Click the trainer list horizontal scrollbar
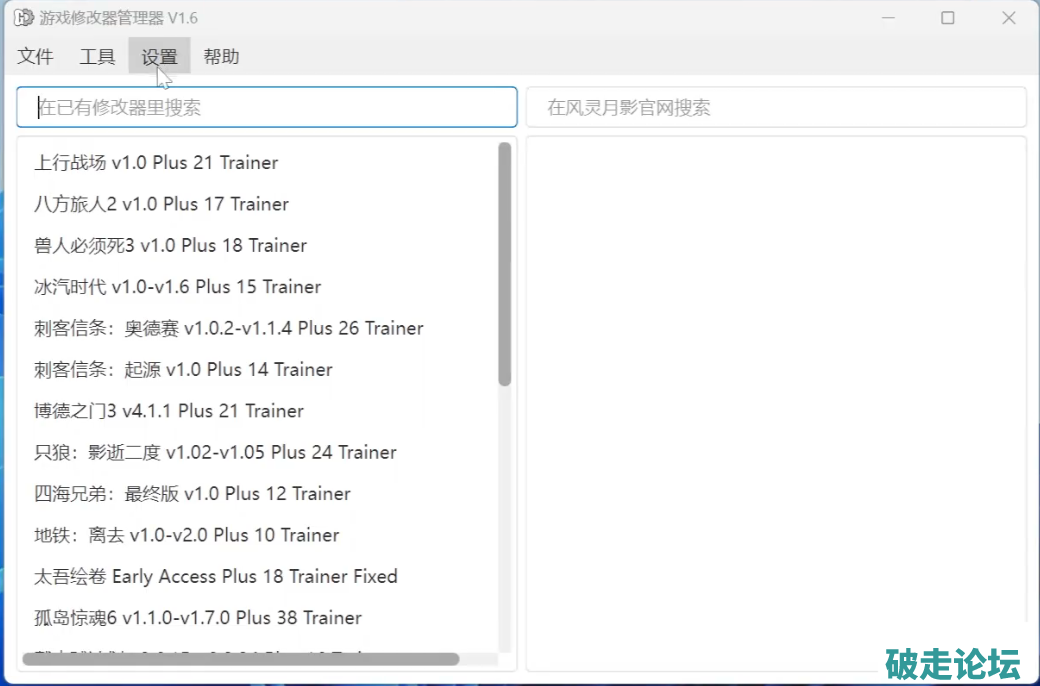Image resolution: width=1040 pixels, height=686 pixels. coord(240,659)
